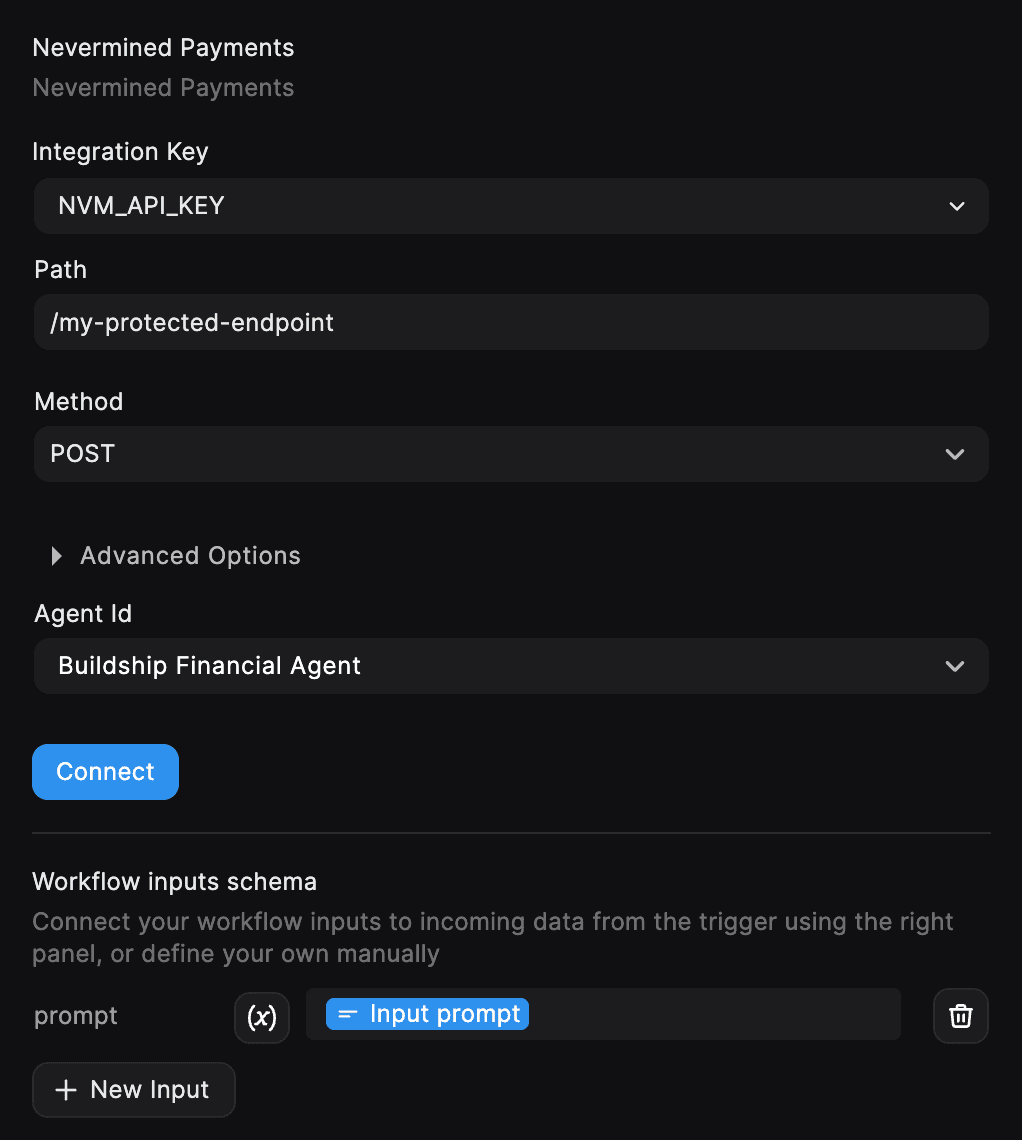Click the Integration Key chevron arrow
The image size is (1022, 1140).
957,207
